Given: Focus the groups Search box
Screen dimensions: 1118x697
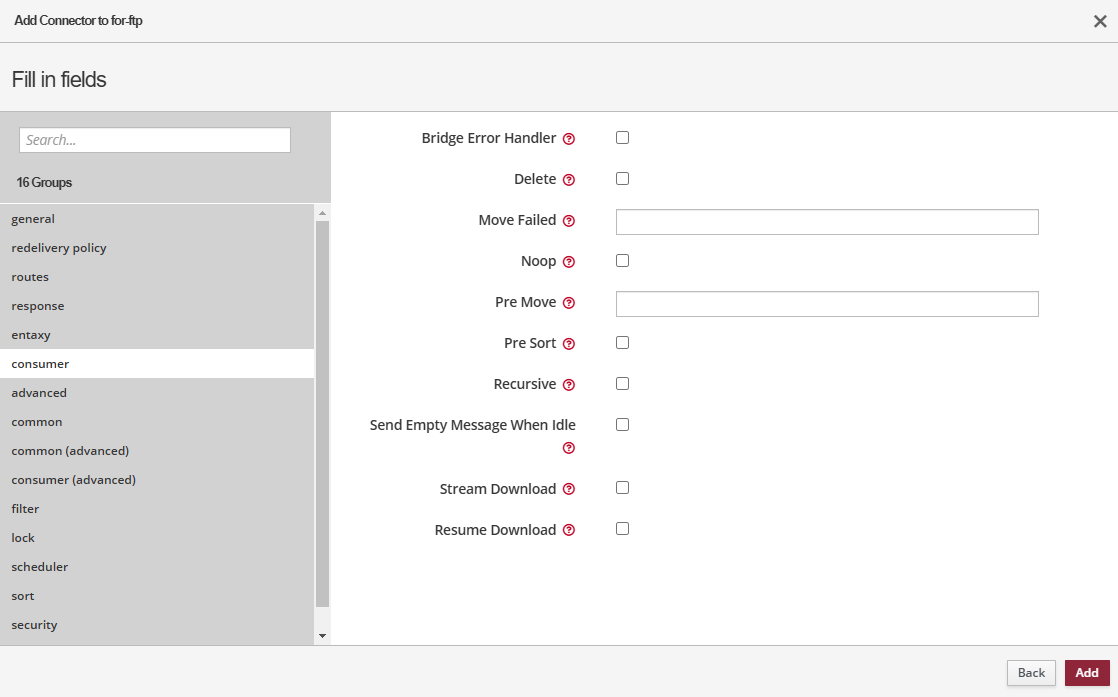Looking at the screenshot, I should coord(155,140).
